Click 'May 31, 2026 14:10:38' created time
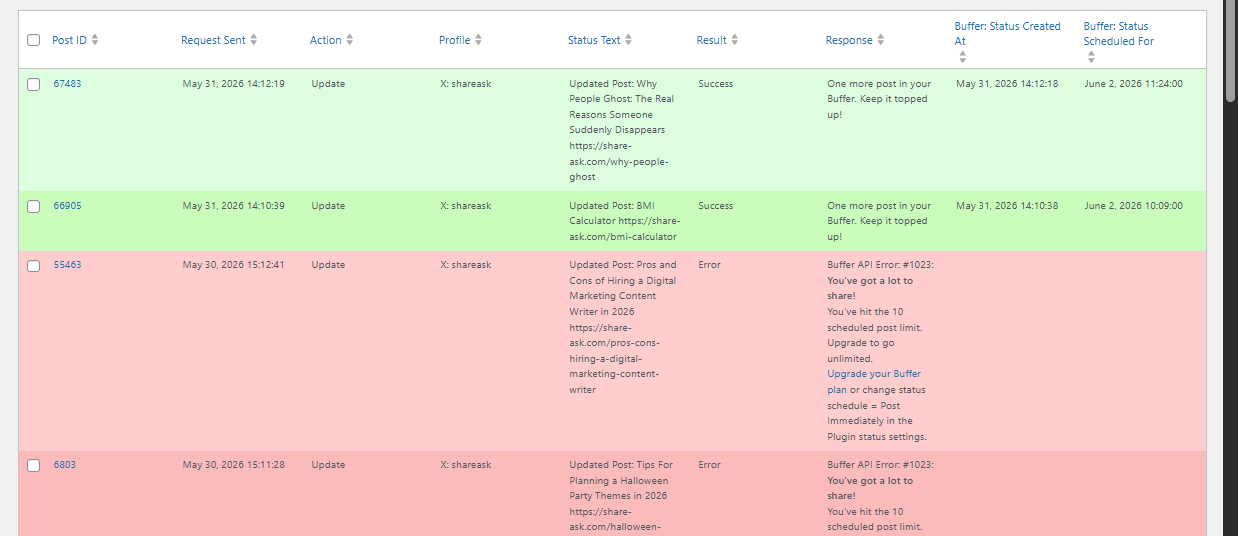Viewport: 1238px width, 536px height. 1007,206
